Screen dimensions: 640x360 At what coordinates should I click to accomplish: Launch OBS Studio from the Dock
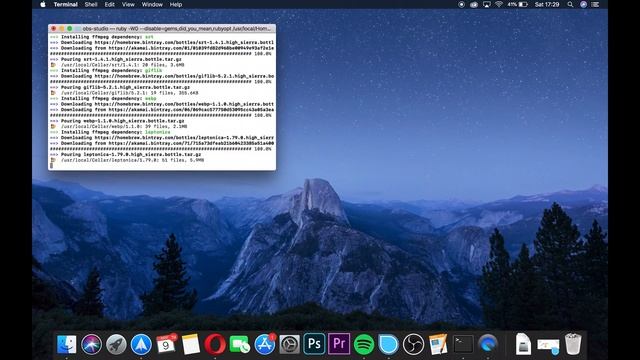point(413,344)
